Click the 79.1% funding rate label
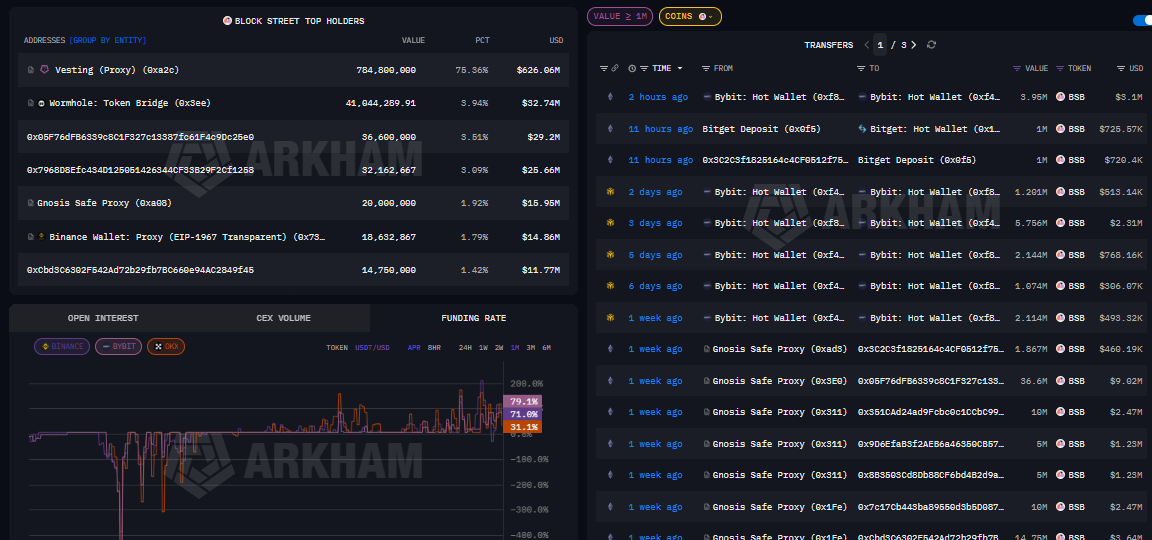 (x=522, y=401)
